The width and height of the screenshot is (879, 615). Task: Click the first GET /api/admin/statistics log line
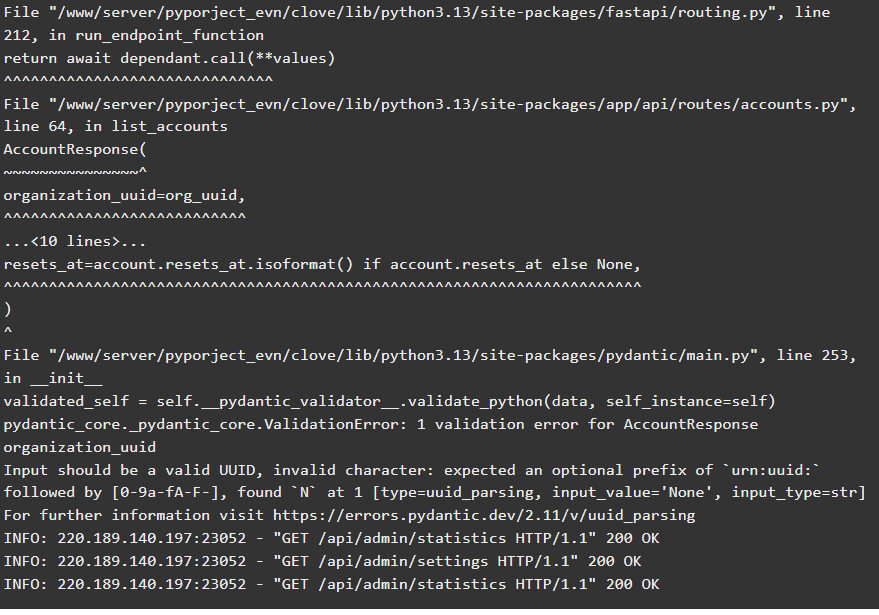pos(332,538)
